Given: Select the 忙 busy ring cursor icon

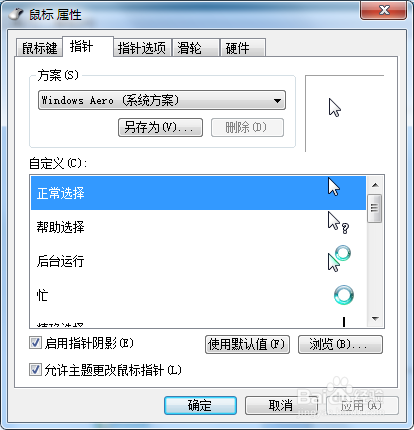Looking at the screenshot, I should (x=344, y=295).
